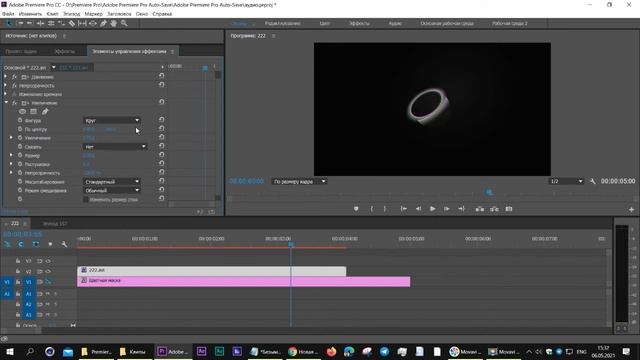This screenshot has width=640, height=360.
Task: Choose free-draw pen mask under Увеличение effect
Action: (x=45, y=111)
